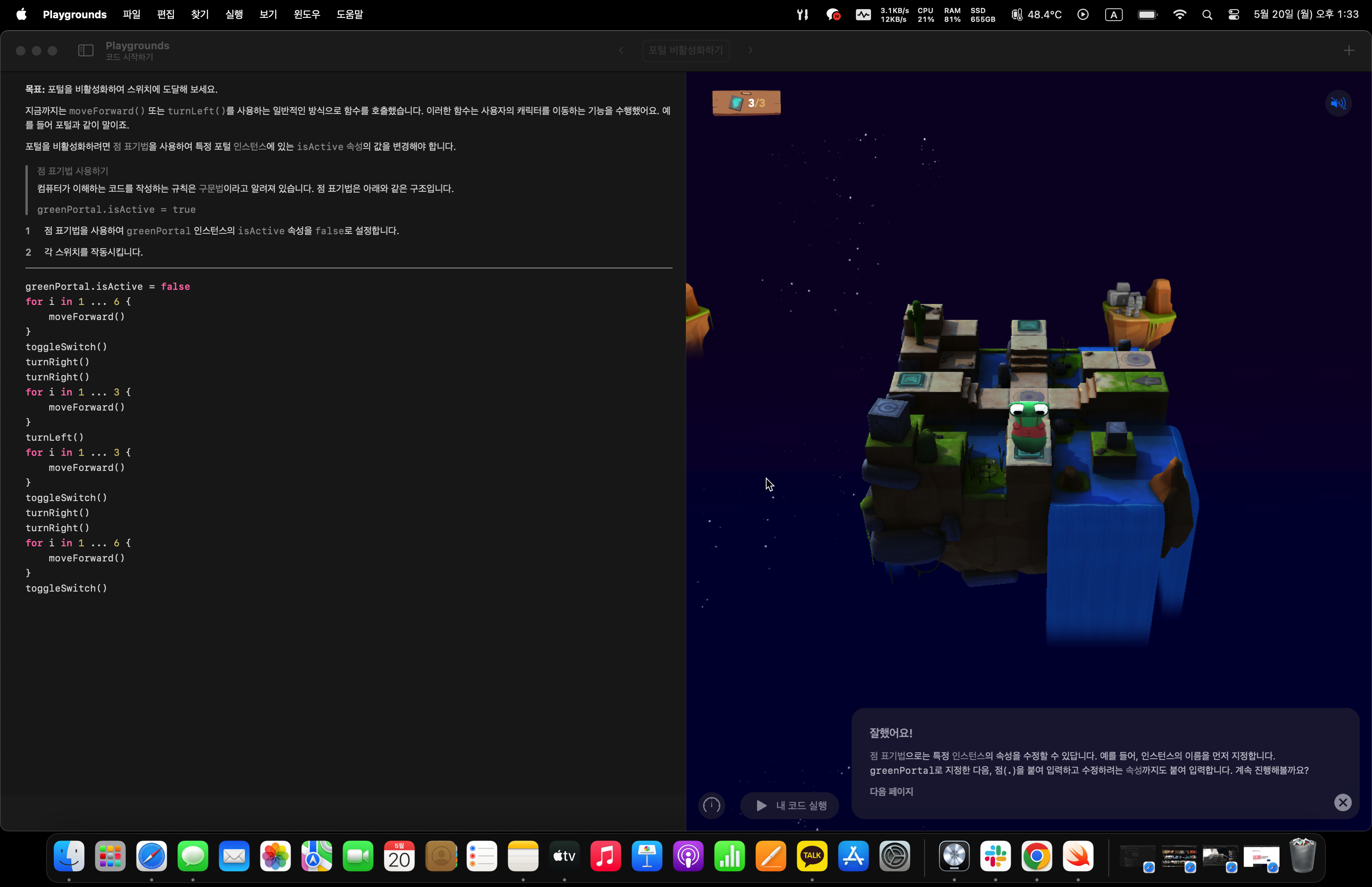The height and width of the screenshot is (887, 1372).
Task: Open the Apple menu
Action: (x=21, y=14)
